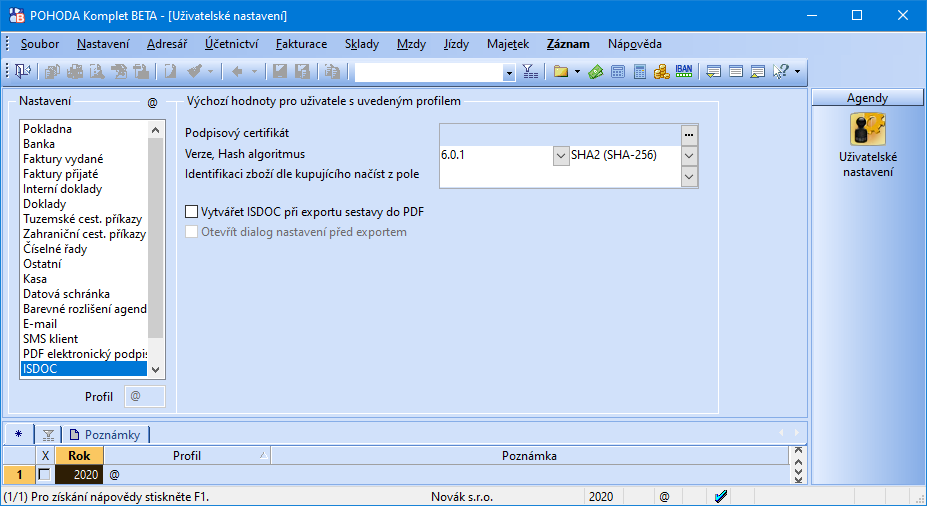Click the third panel layout icon
This screenshot has width=927, height=506.
(757, 72)
